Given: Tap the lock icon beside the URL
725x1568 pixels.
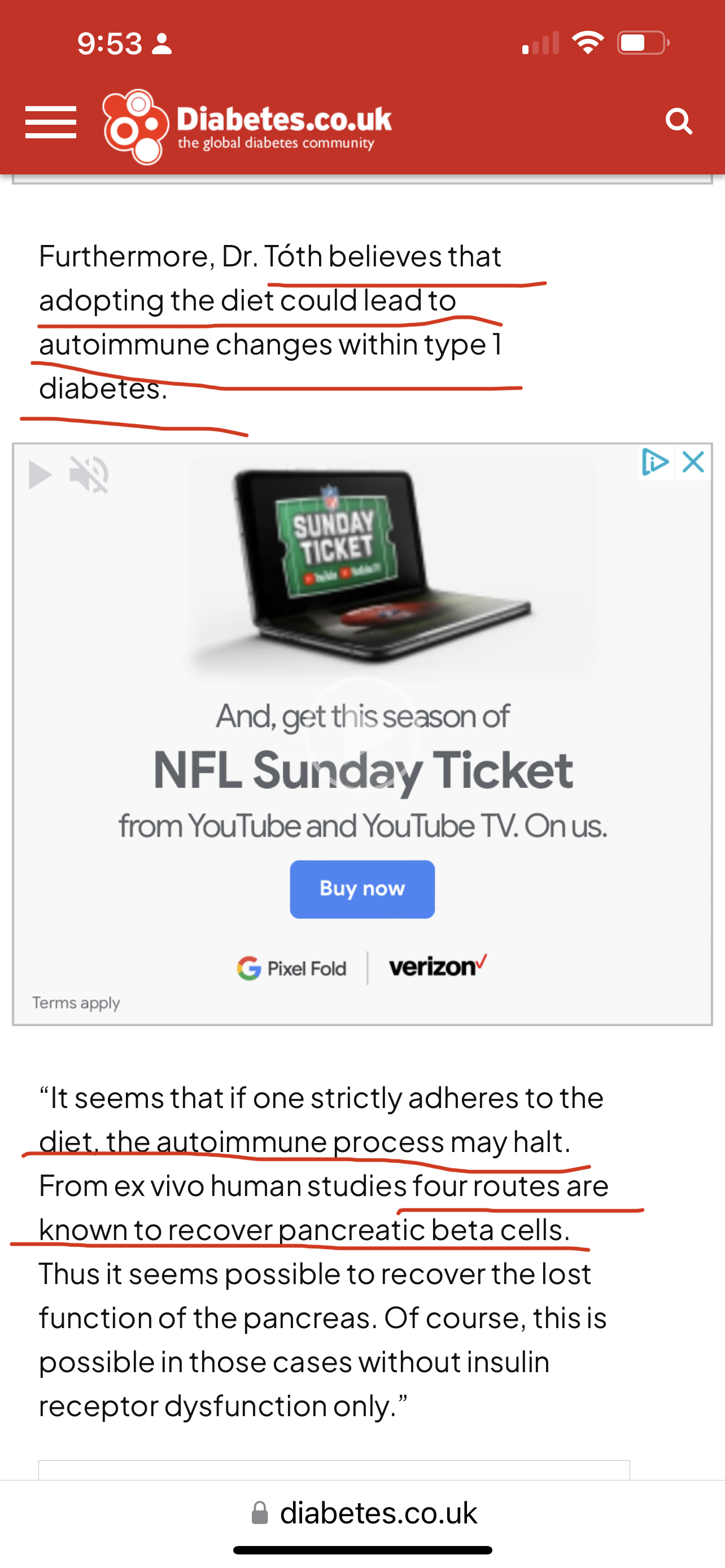Looking at the screenshot, I should coord(260,1513).
